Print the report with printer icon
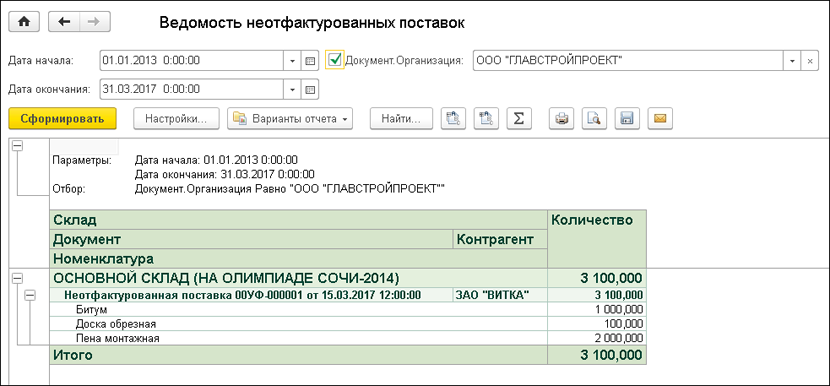 click(x=561, y=119)
